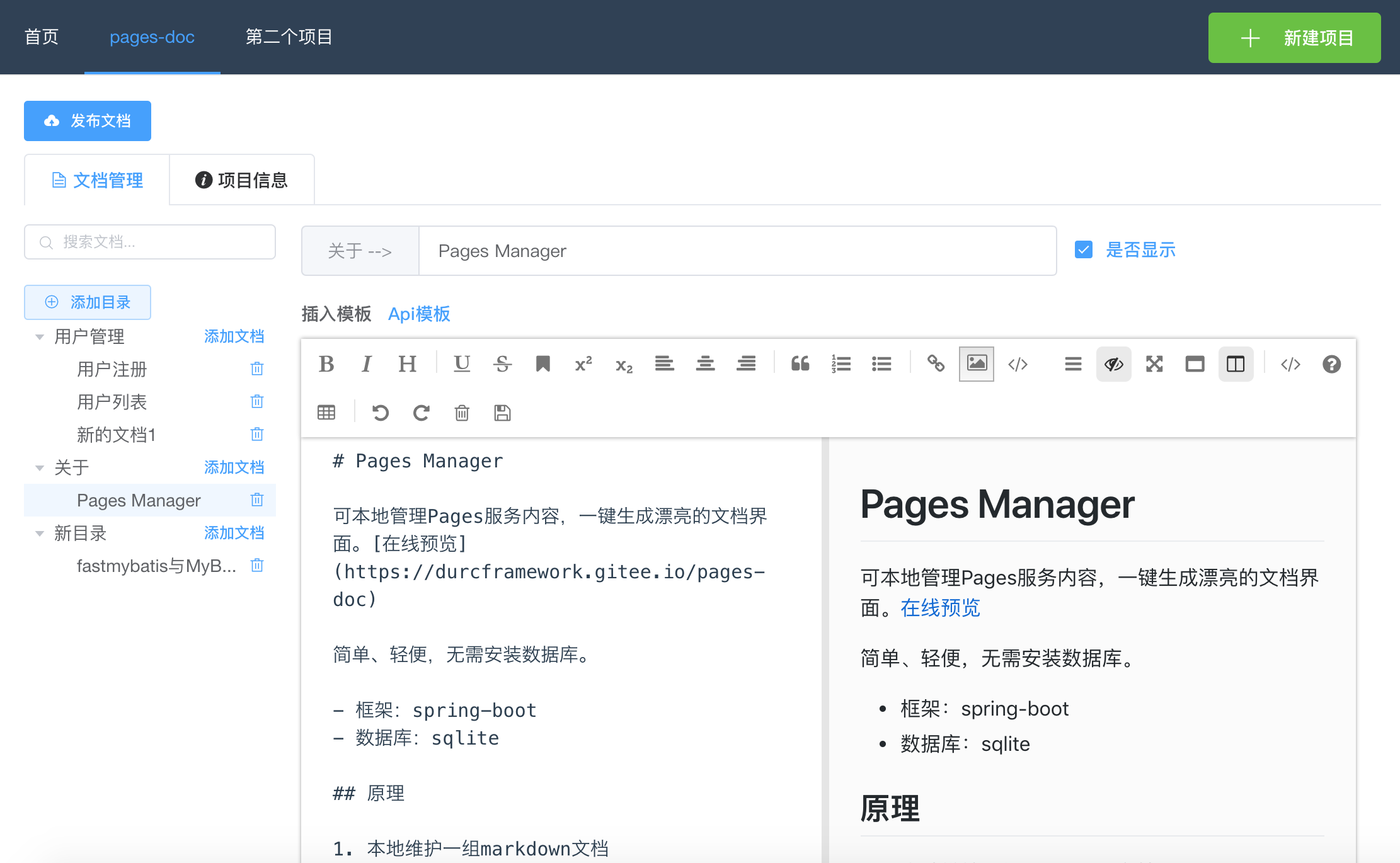
Task: Apply italic formatting
Action: [x=367, y=363]
